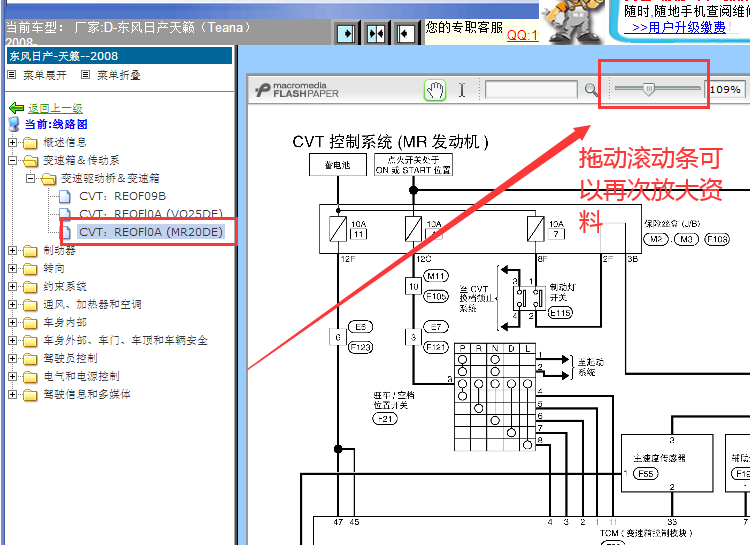This screenshot has width=750, height=545.
Task: Click the diagram title CVT 控制系统
Action: [390, 142]
